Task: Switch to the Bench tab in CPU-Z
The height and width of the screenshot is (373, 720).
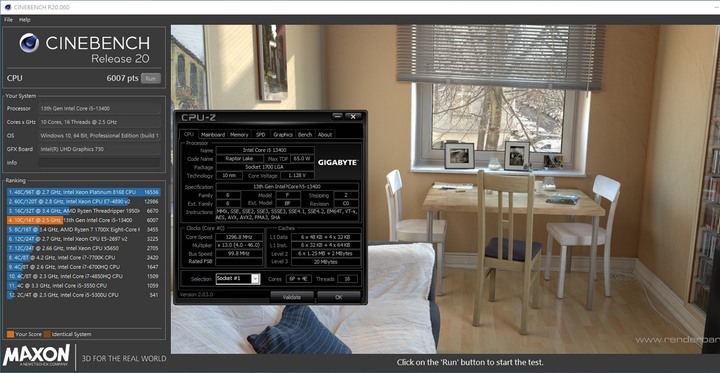Action: tap(305, 135)
